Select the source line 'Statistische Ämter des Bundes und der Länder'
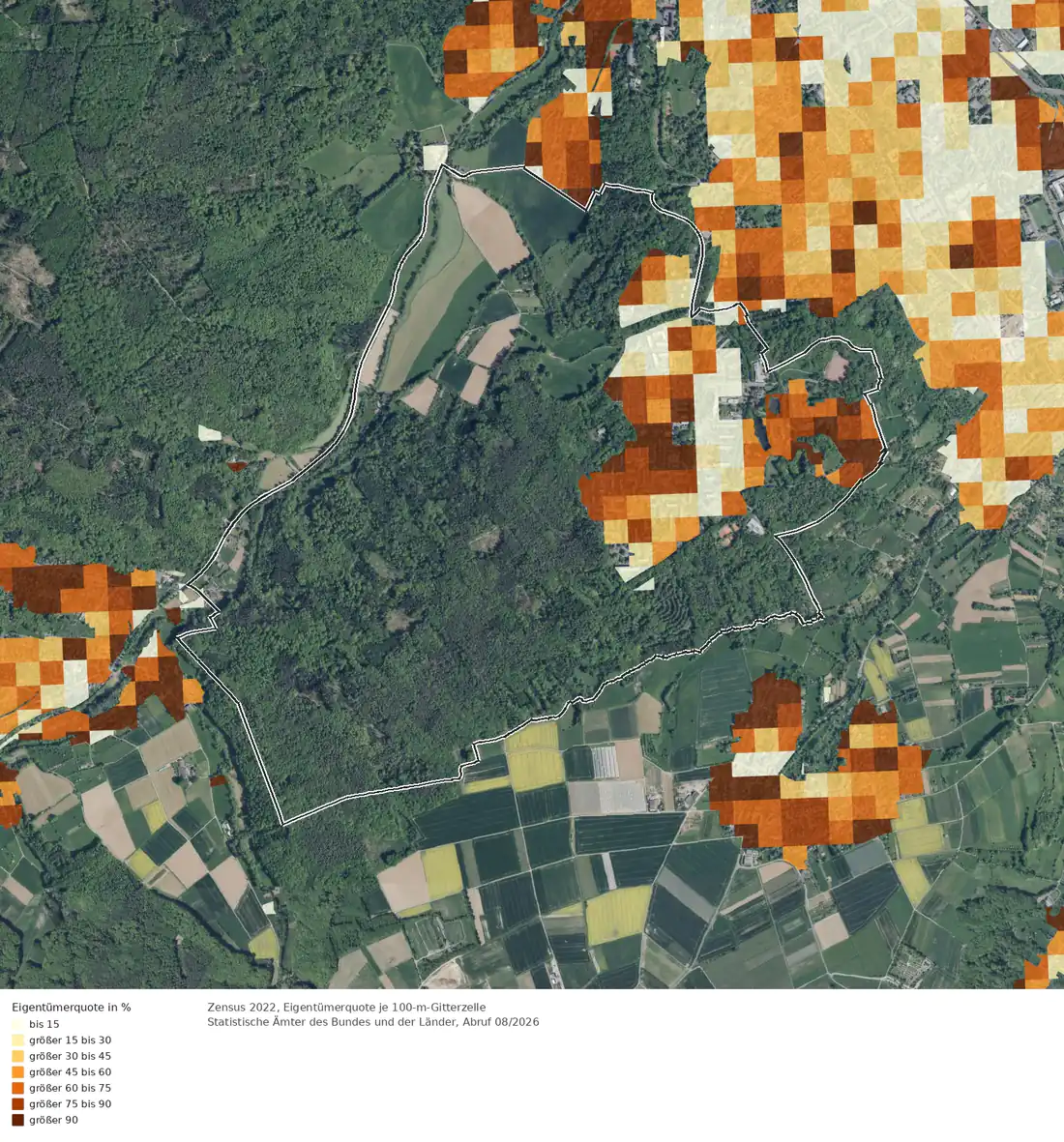 click(333, 1022)
